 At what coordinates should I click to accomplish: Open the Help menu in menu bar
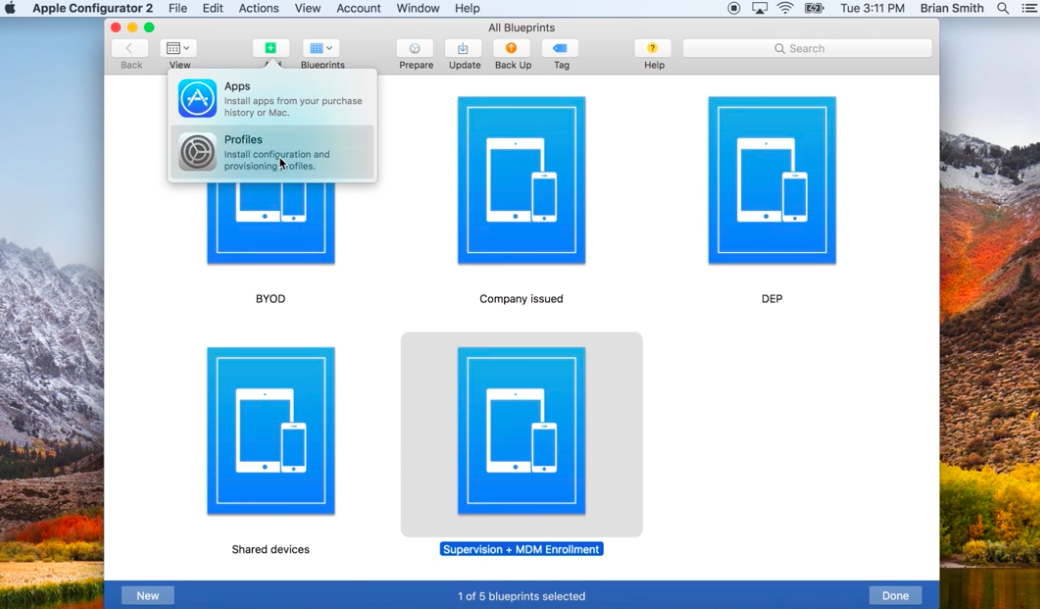point(467,8)
